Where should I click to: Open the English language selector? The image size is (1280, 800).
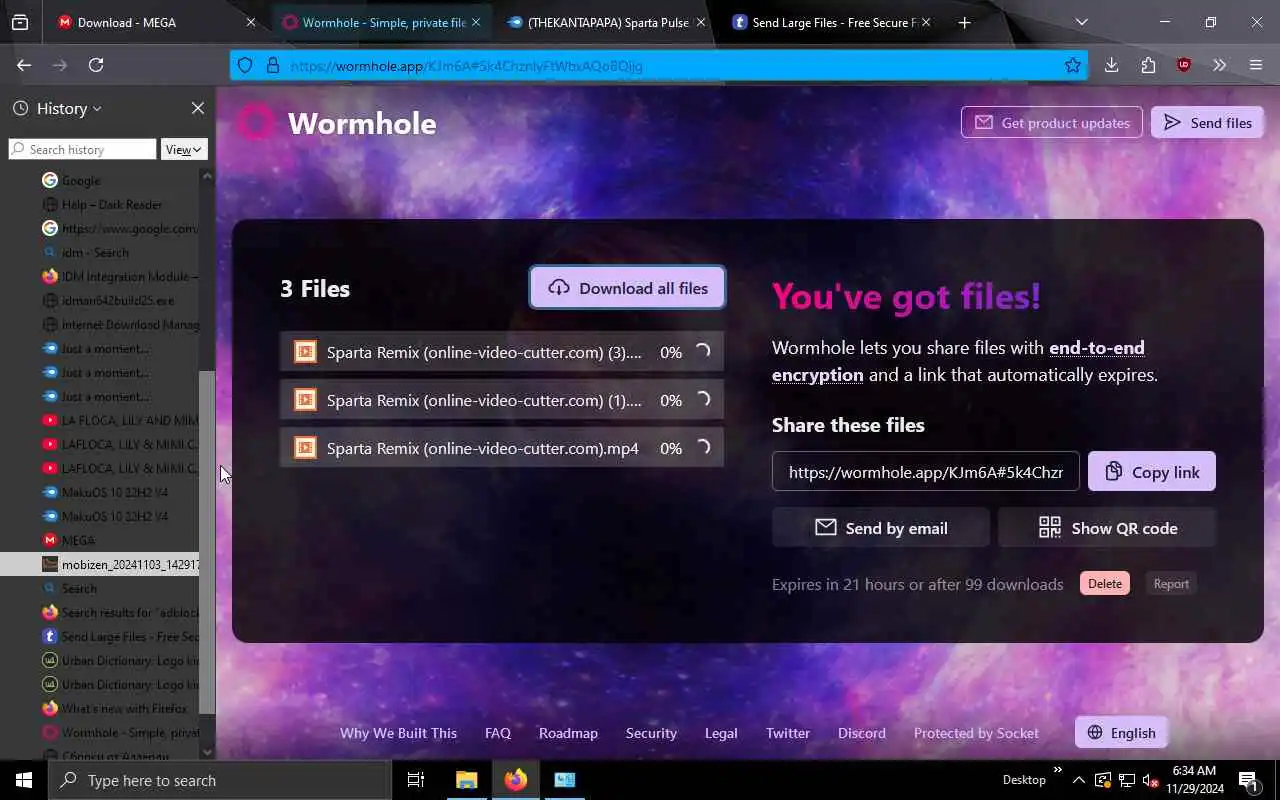pos(1121,733)
